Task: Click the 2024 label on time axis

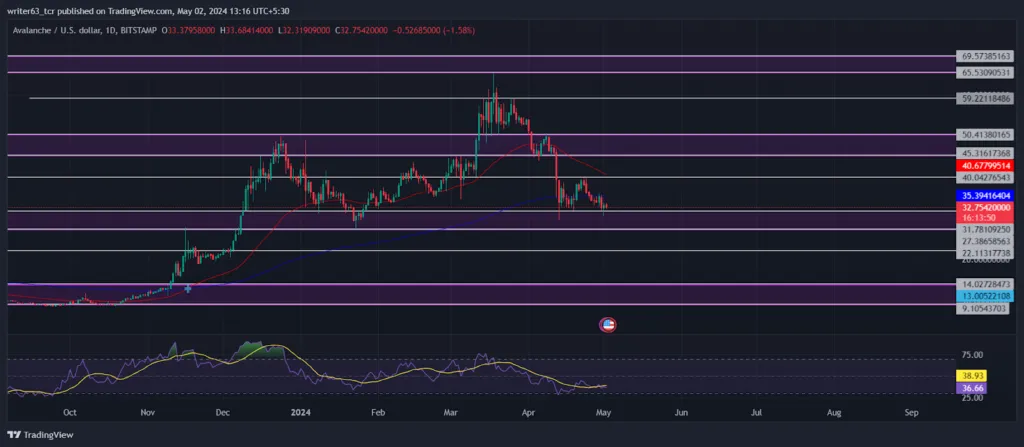Action: 300,413
